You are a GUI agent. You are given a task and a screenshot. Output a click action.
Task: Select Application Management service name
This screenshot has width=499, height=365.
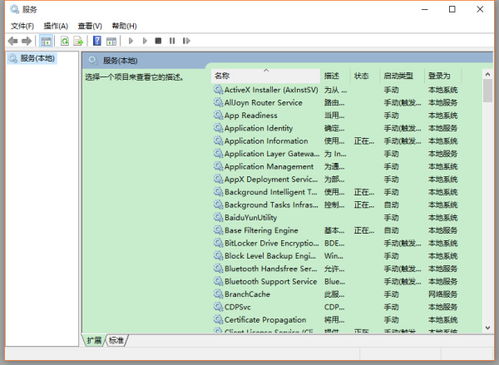coord(269,166)
